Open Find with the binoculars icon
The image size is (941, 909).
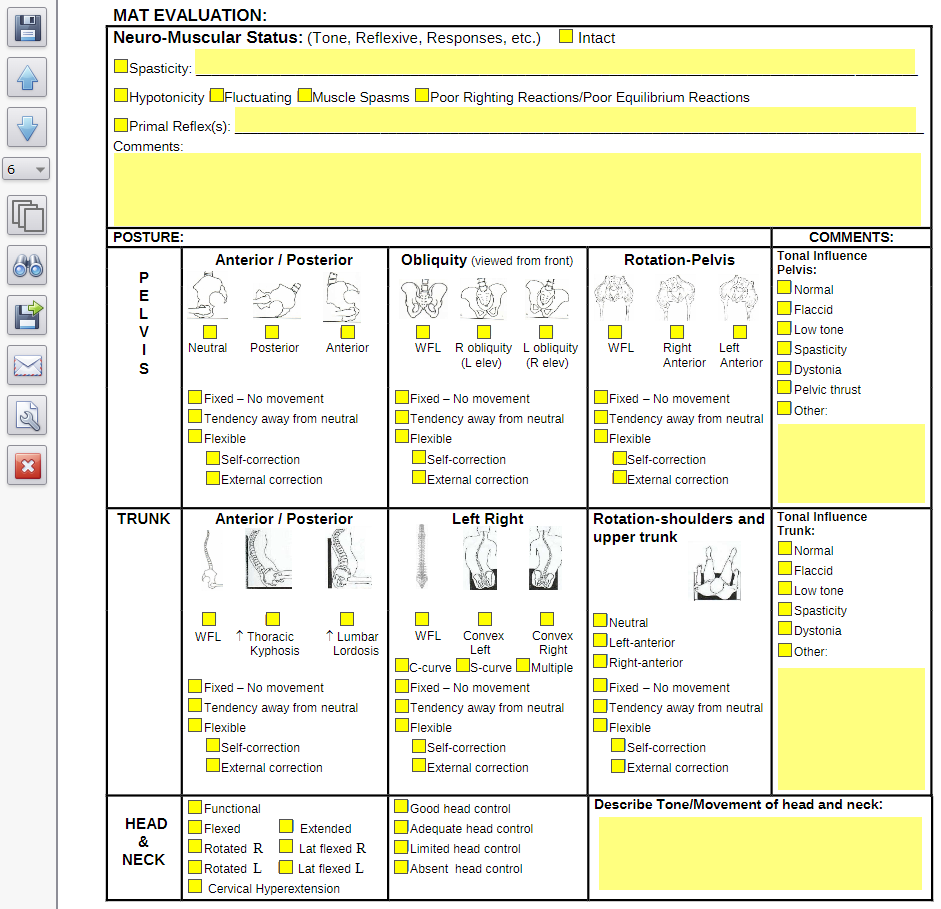[27, 266]
